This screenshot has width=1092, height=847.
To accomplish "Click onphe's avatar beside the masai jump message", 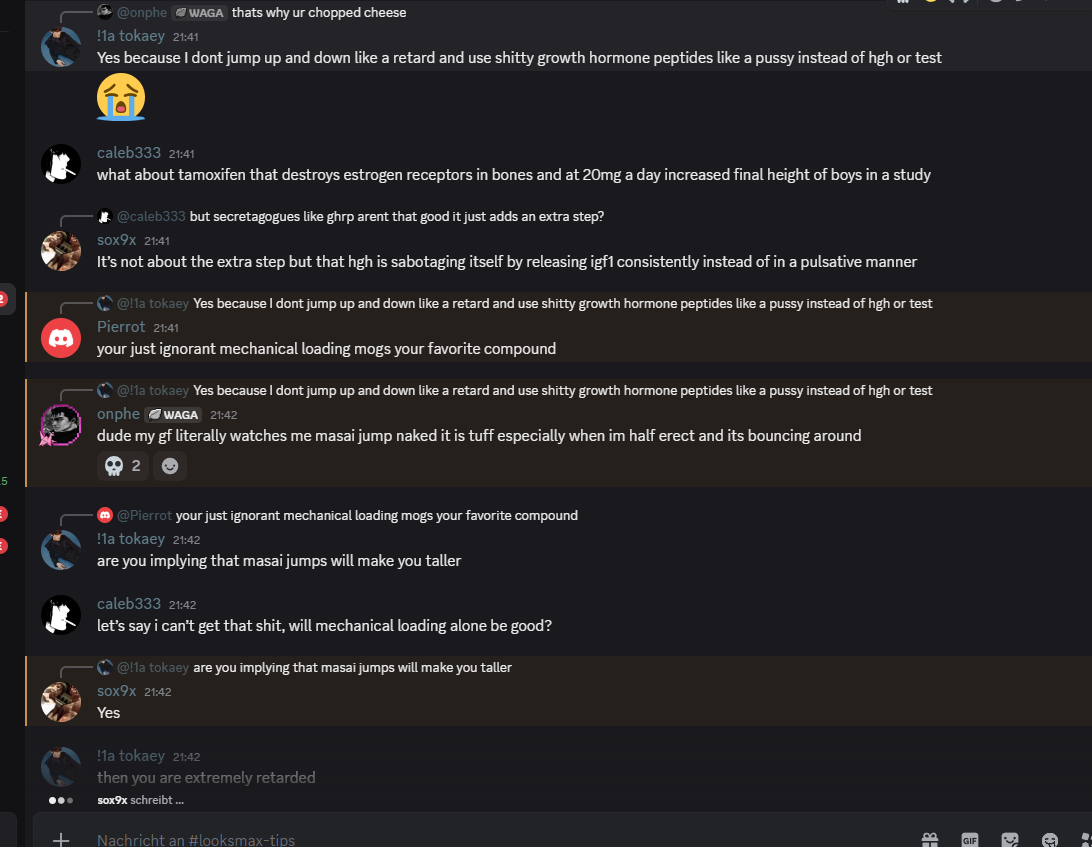I will (61, 425).
